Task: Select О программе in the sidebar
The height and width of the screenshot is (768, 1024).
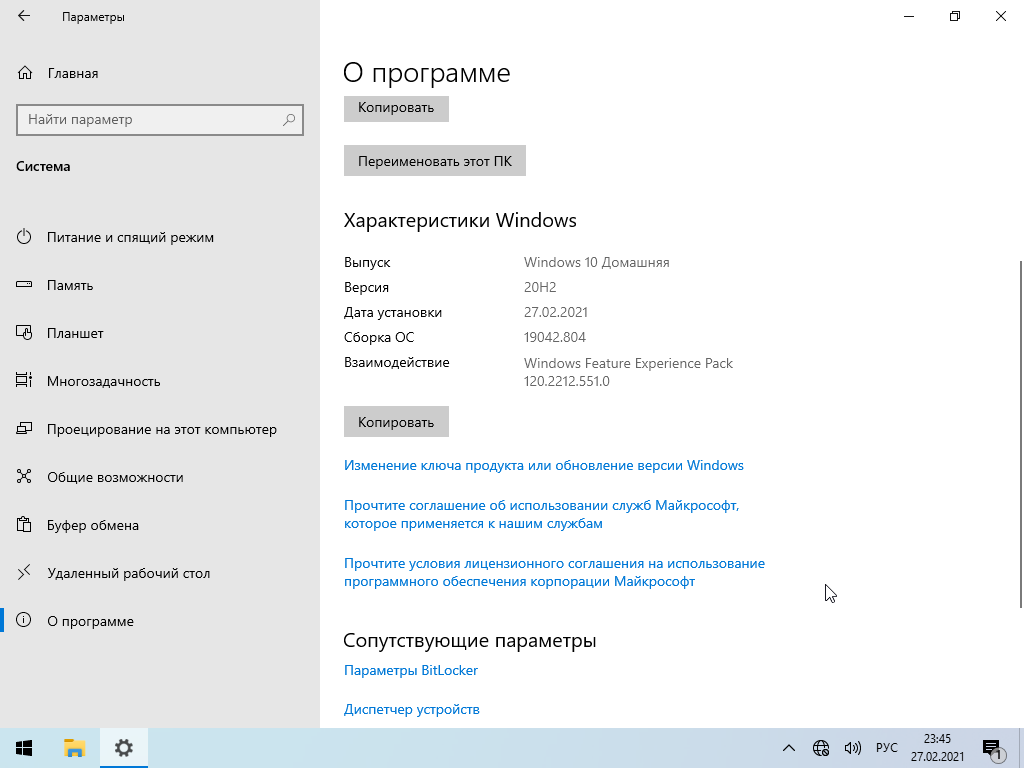Action: (90, 621)
